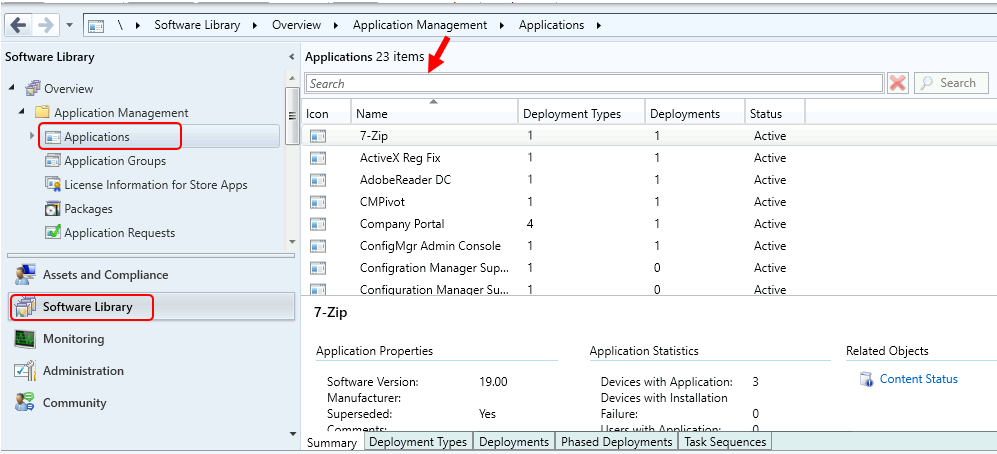
Task: Go forward with the forward arrow
Action: click(46, 25)
